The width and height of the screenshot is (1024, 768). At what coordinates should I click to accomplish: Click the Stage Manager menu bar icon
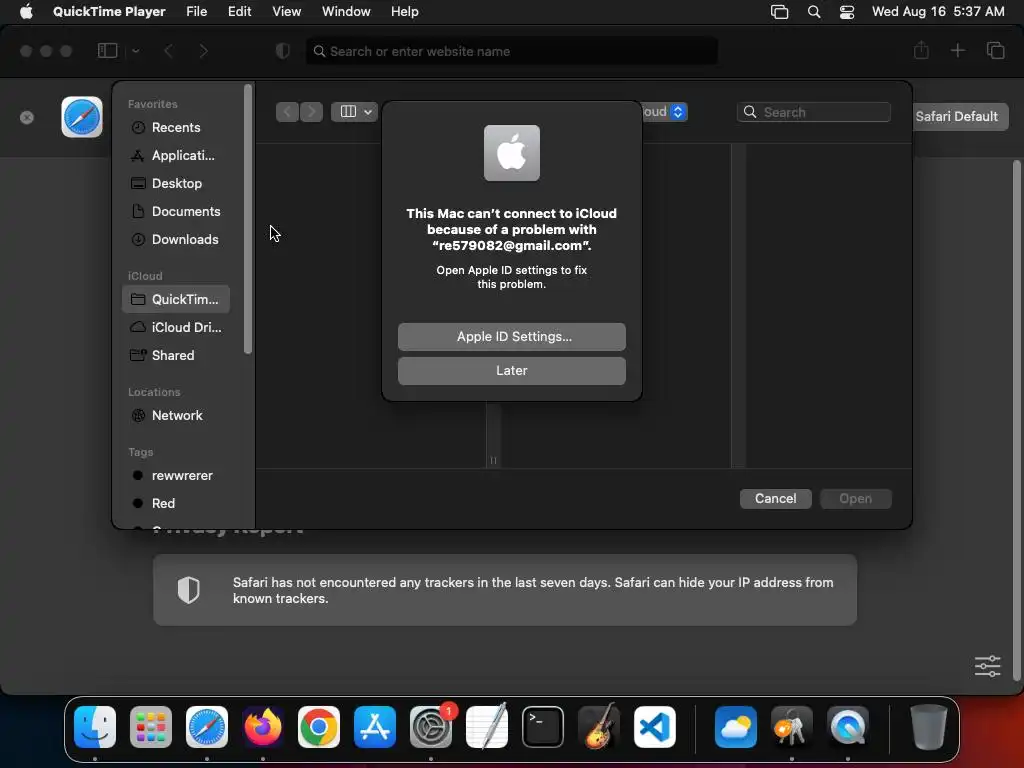click(x=779, y=12)
